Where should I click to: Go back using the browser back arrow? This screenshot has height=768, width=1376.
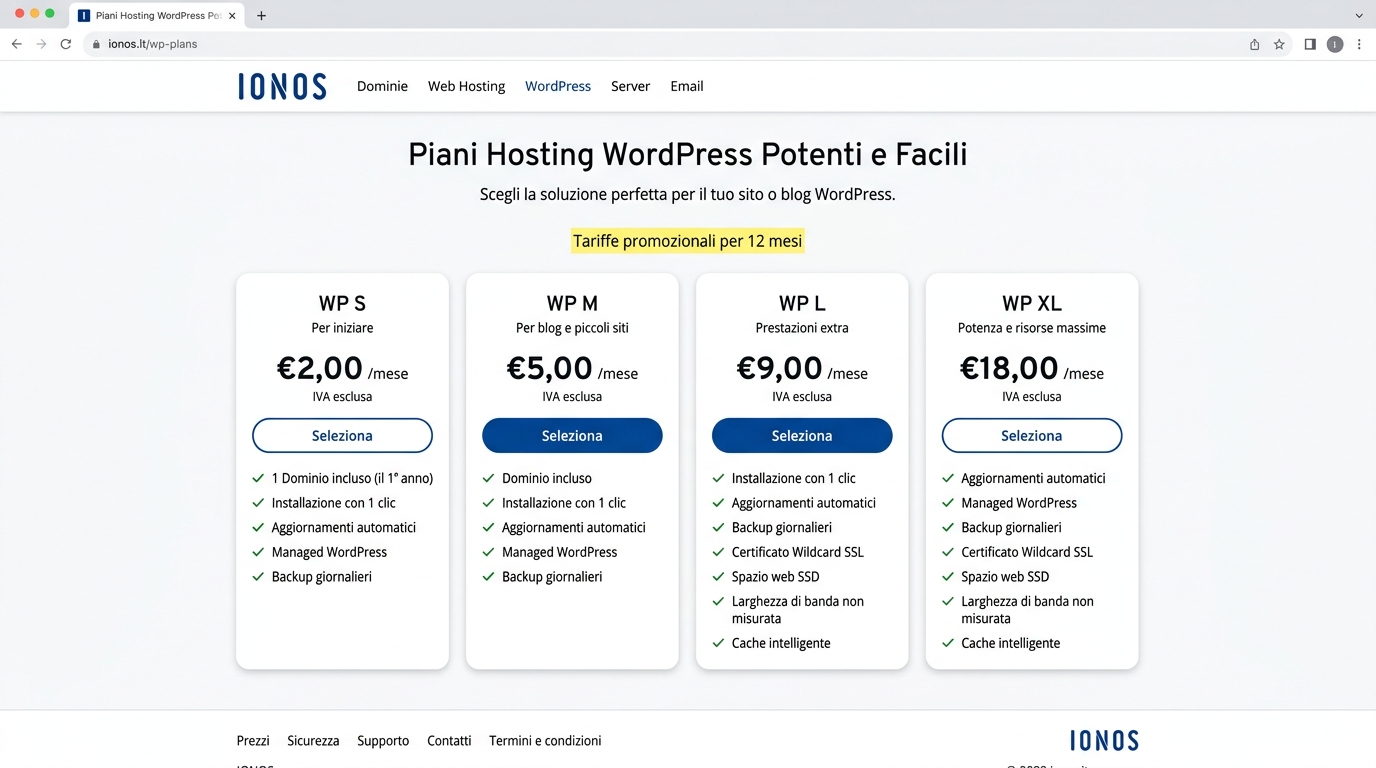16,44
